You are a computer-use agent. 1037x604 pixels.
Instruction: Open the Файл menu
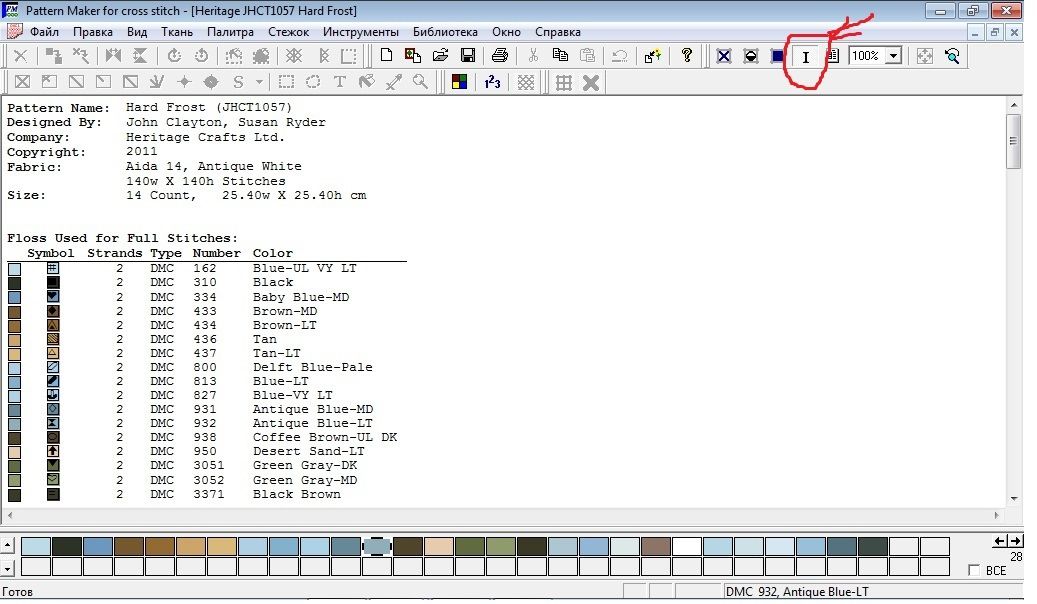point(45,32)
